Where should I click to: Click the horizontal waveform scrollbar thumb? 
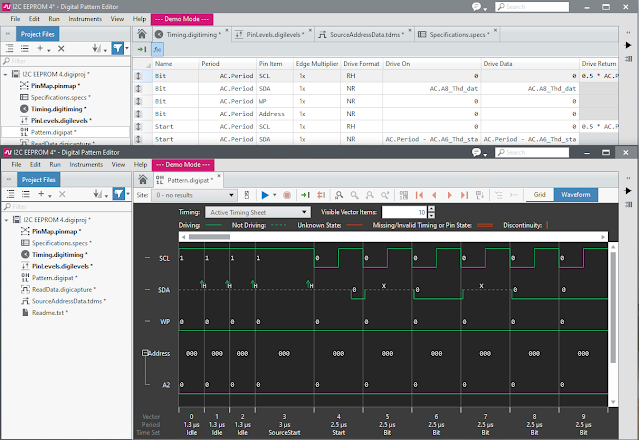click(x=209, y=237)
